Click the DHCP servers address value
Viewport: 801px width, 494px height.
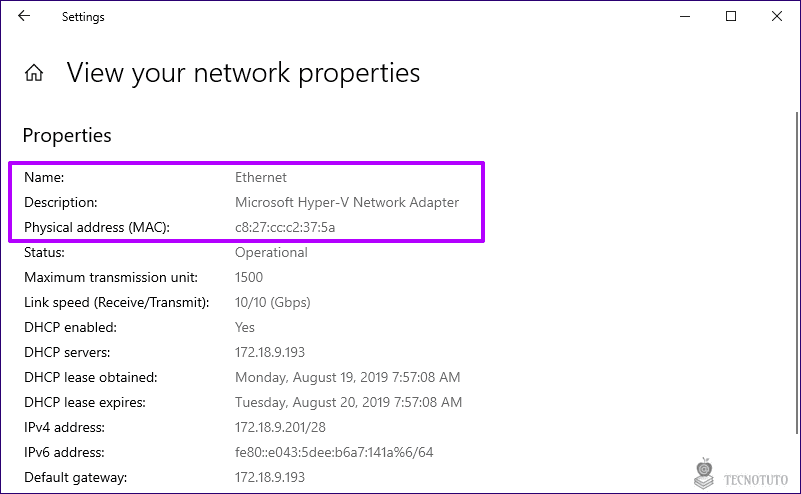point(270,352)
